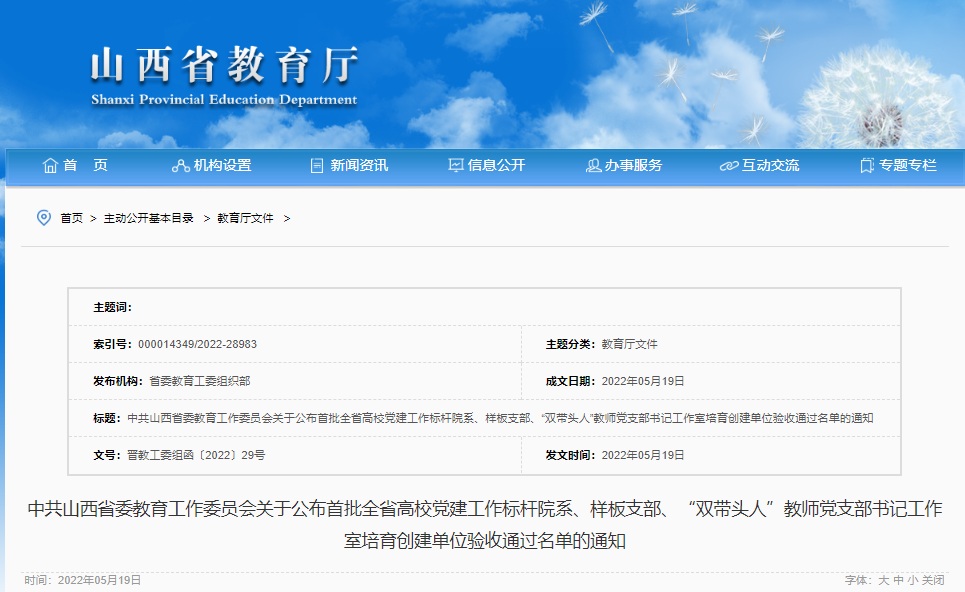The height and width of the screenshot is (592, 965).
Task: Open the 首页 navigation menu item
Action: pos(86,166)
